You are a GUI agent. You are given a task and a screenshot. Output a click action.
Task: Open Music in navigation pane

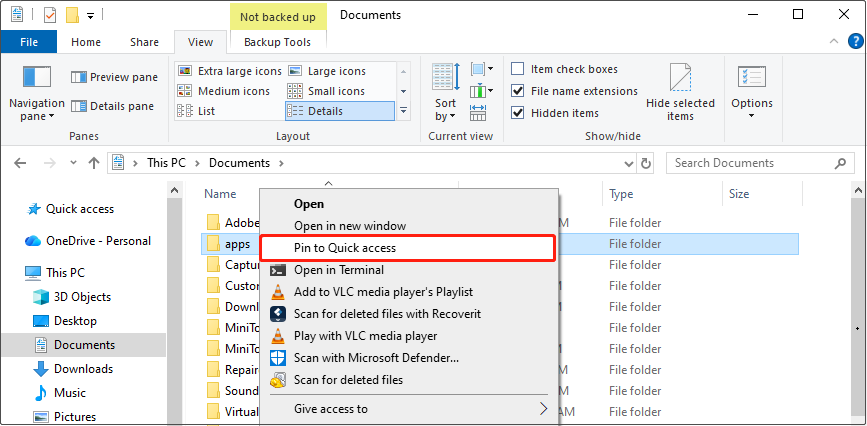pyautogui.click(x=59, y=393)
